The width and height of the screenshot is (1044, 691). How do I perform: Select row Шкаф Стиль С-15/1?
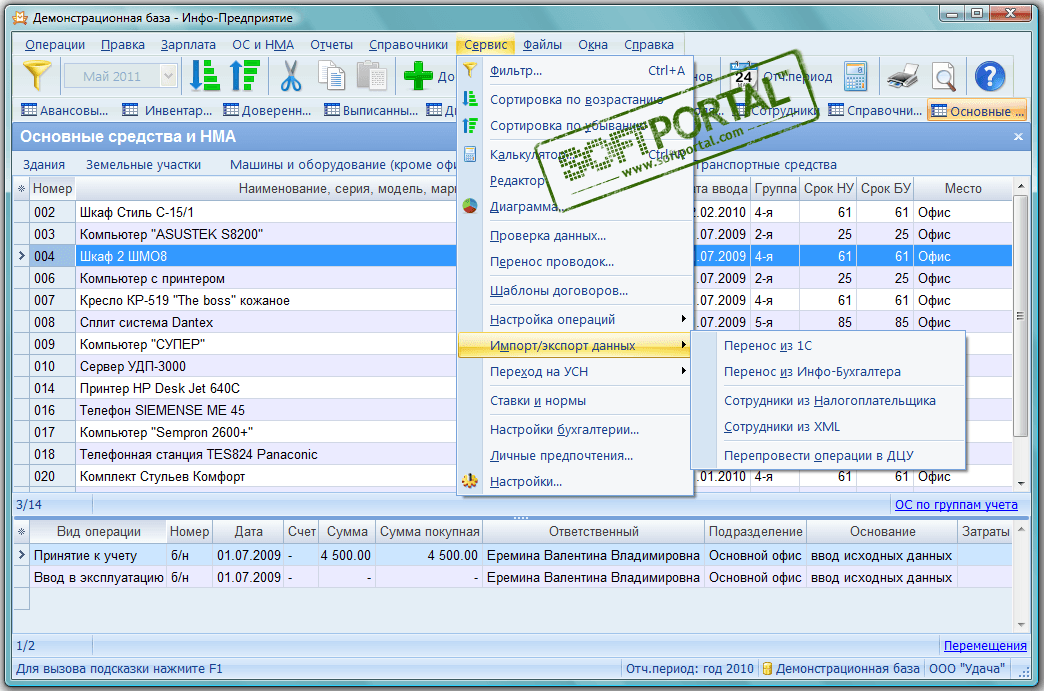coord(513,212)
